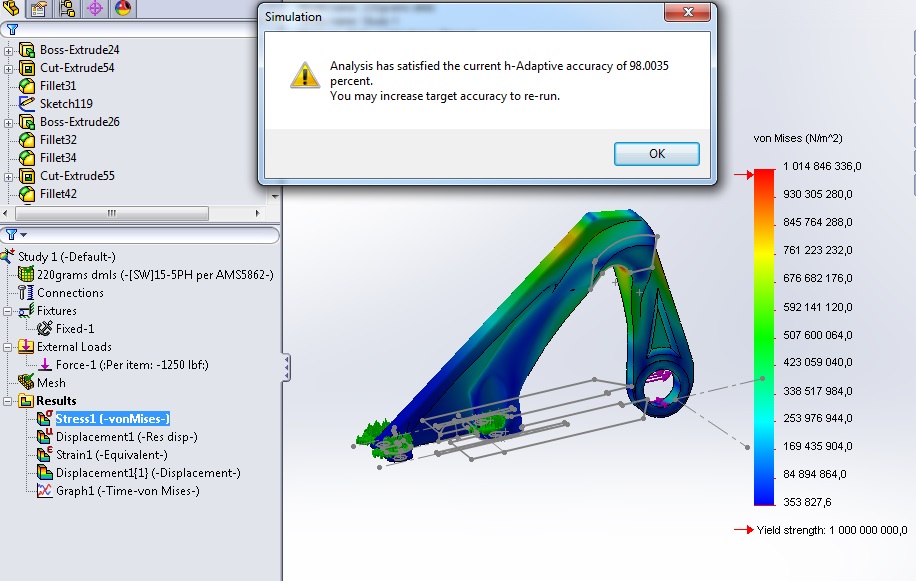This screenshot has width=916, height=581.
Task: Click the Mesh icon
Action: (26, 382)
